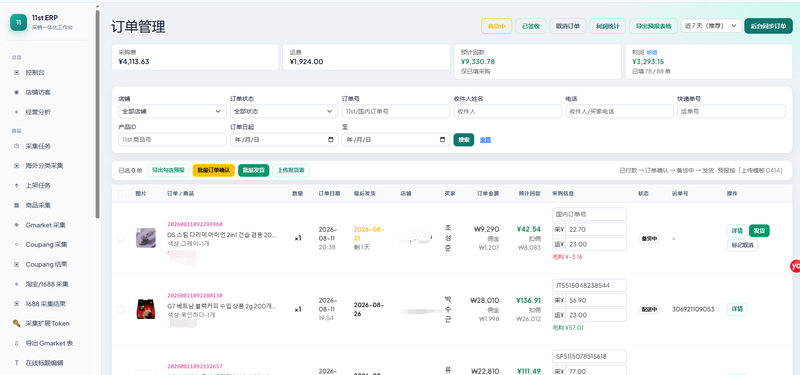Click 采 price field showing 22.70

595,229
